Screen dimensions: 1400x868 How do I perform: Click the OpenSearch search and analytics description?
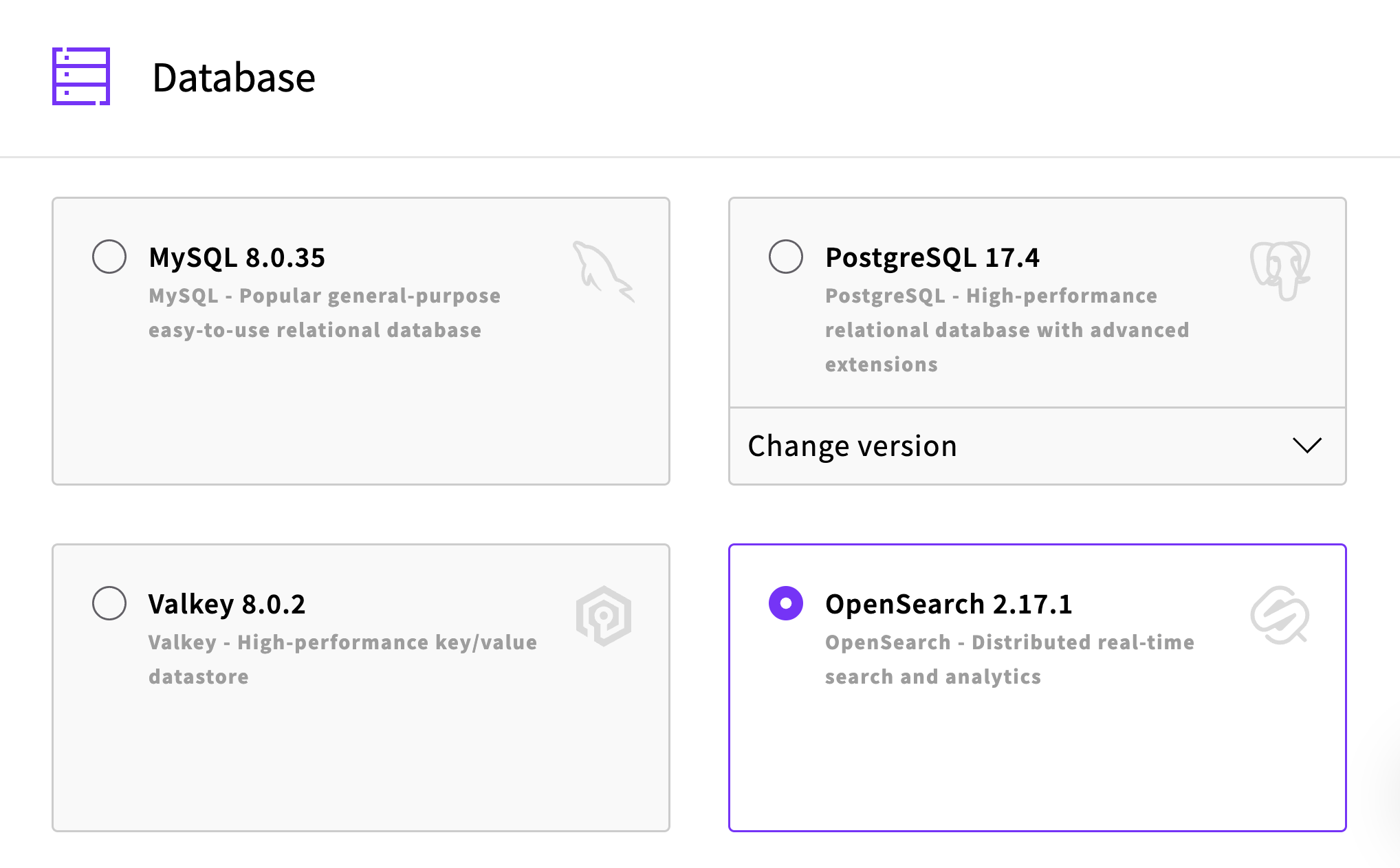coord(1009,660)
